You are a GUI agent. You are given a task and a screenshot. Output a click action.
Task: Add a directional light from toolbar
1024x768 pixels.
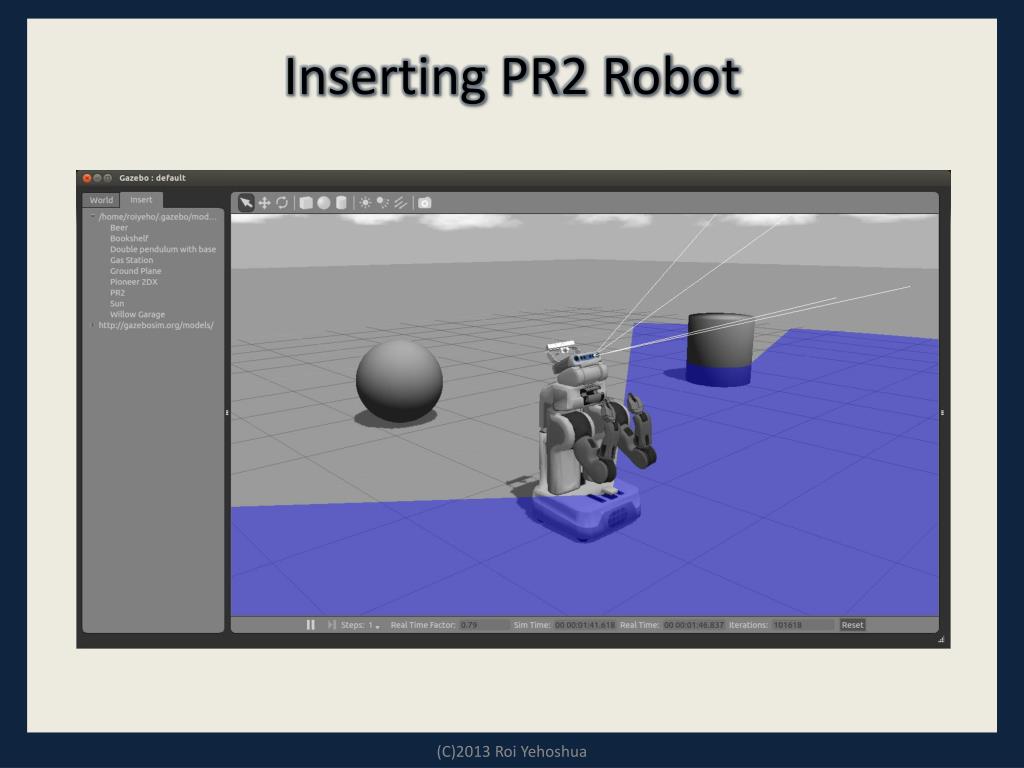pos(400,203)
